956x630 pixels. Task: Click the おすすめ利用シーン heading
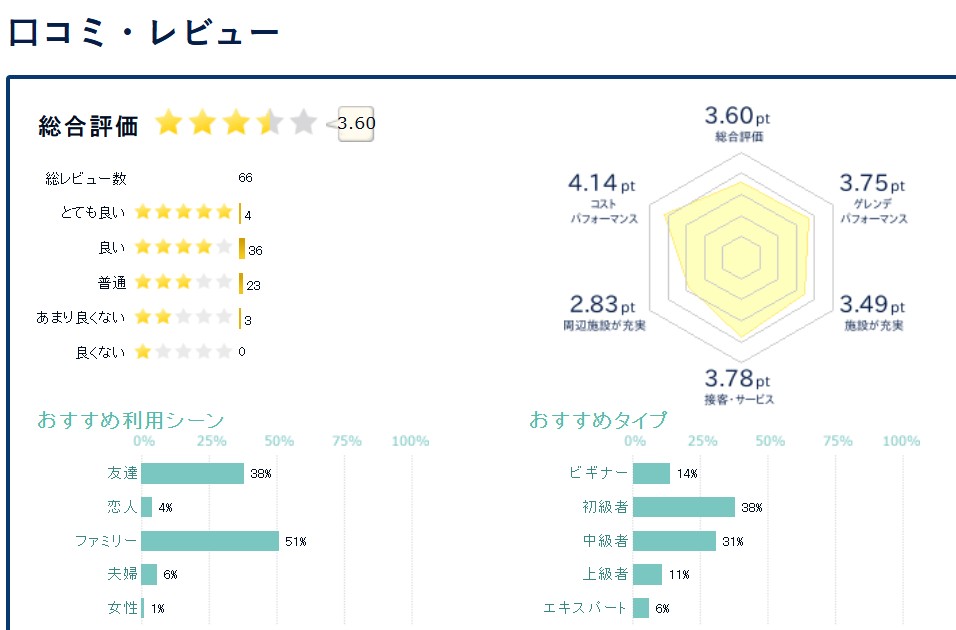(x=131, y=420)
